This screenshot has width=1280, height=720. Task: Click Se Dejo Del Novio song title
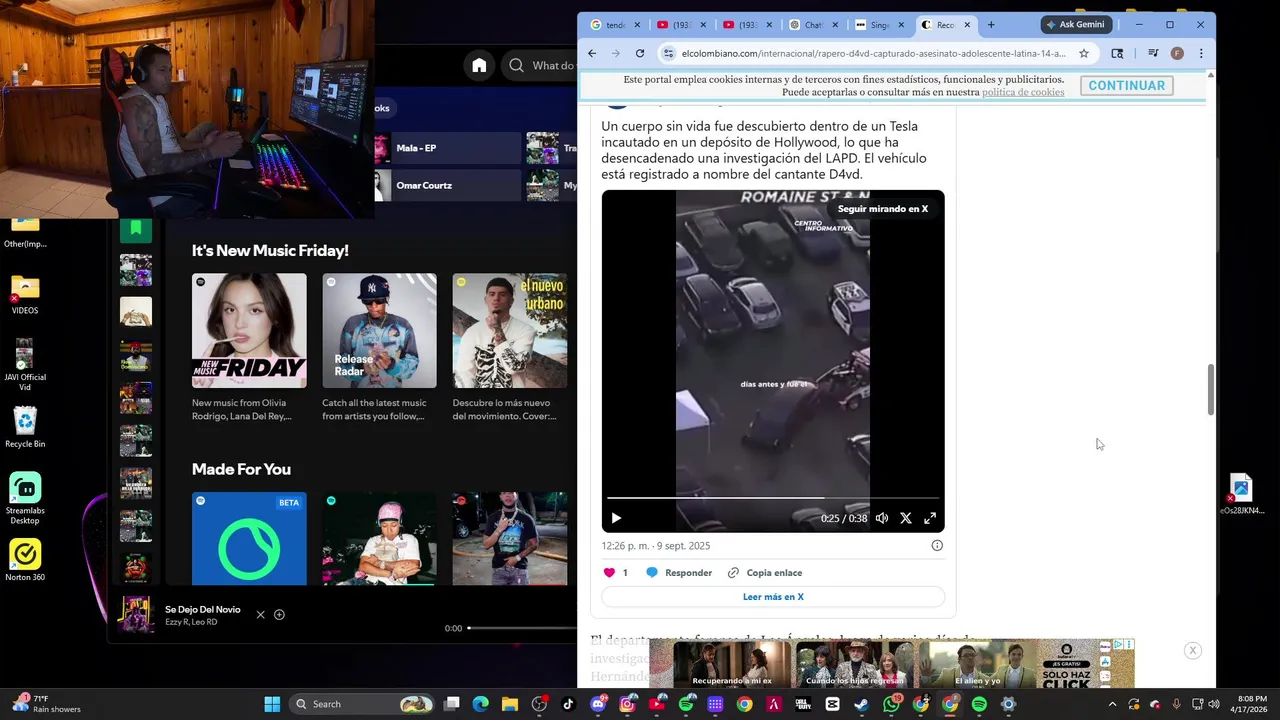tap(203, 609)
